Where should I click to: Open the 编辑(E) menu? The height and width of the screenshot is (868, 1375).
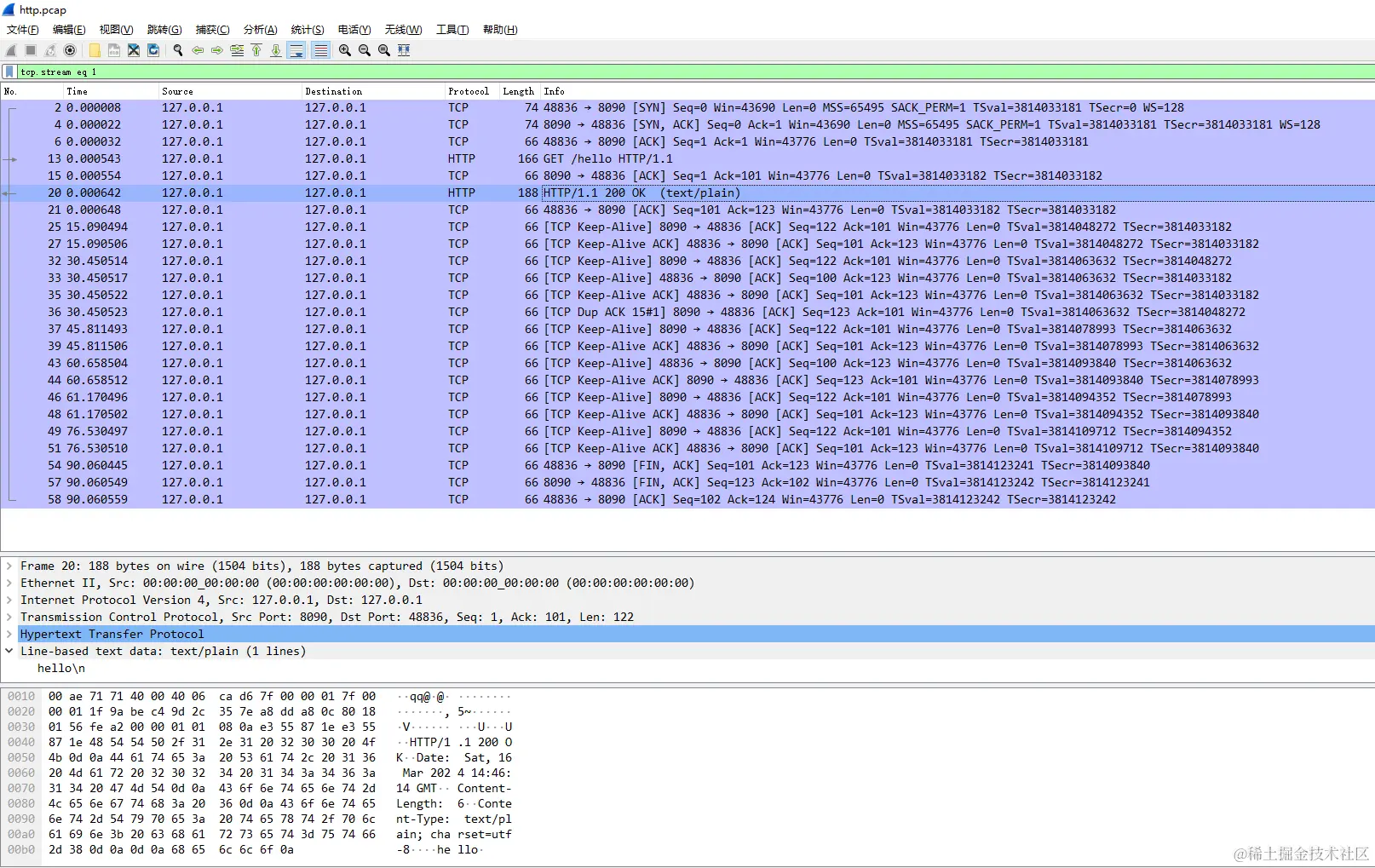coord(69,30)
